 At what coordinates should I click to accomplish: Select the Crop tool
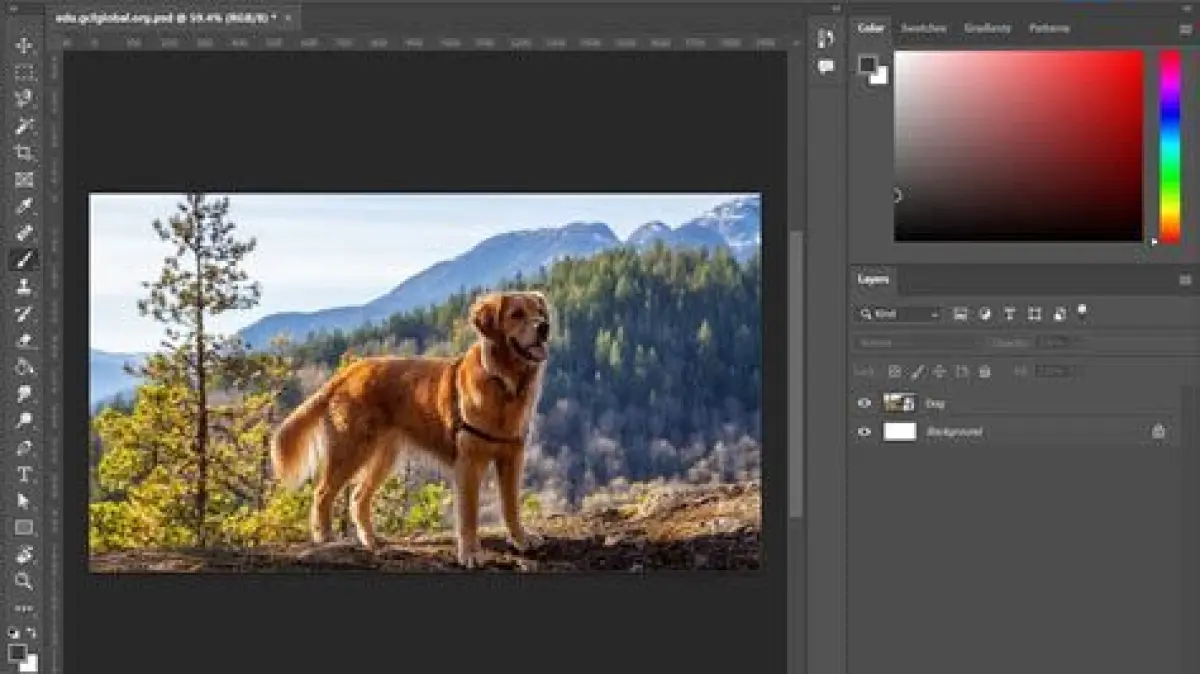tap(24, 153)
